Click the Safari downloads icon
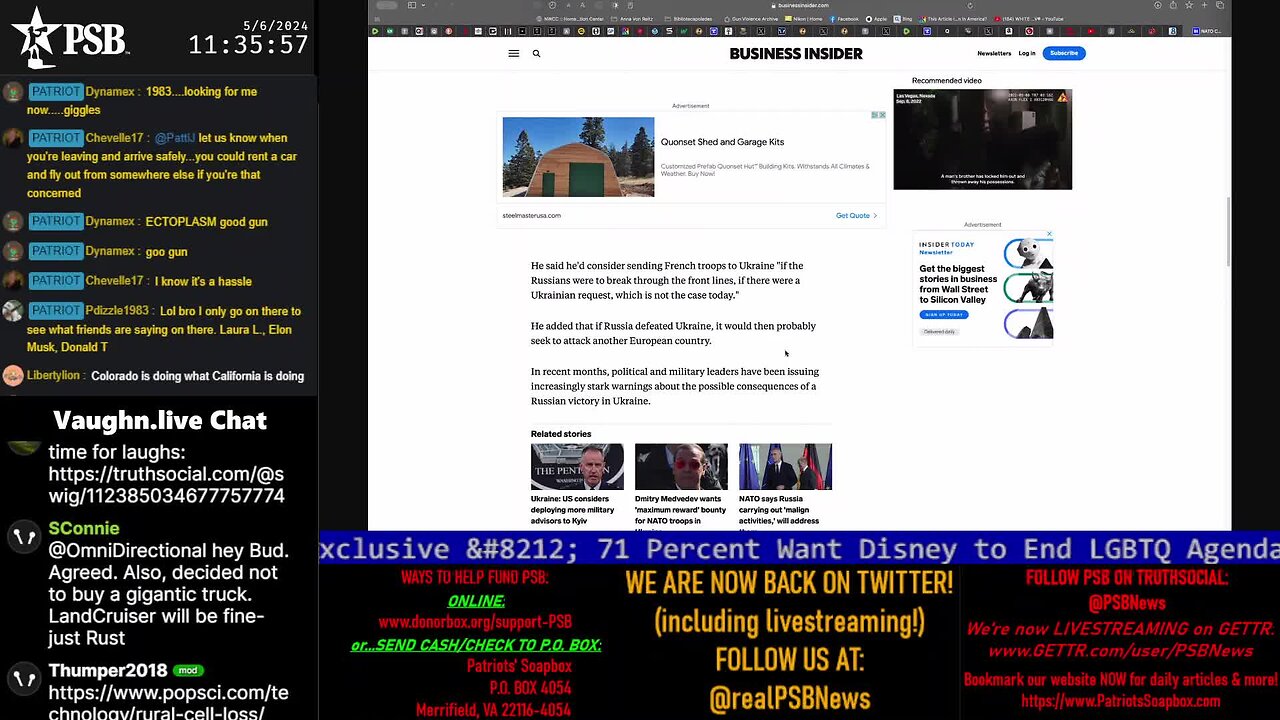The height and width of the screenshot is (720, 1280). (x=1159, y=5)
